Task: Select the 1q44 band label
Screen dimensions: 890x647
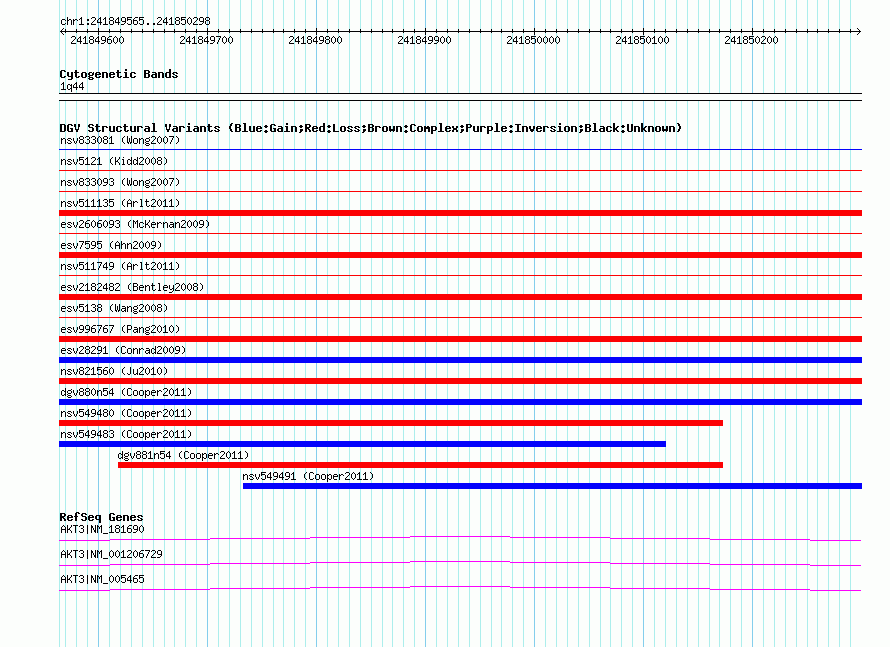Action: point(72,86)
